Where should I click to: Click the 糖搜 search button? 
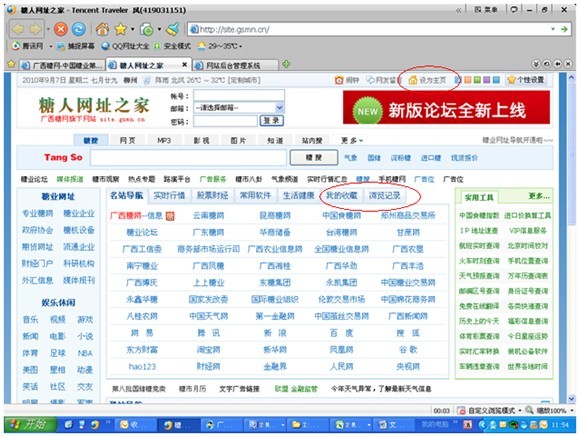point(314,158)
